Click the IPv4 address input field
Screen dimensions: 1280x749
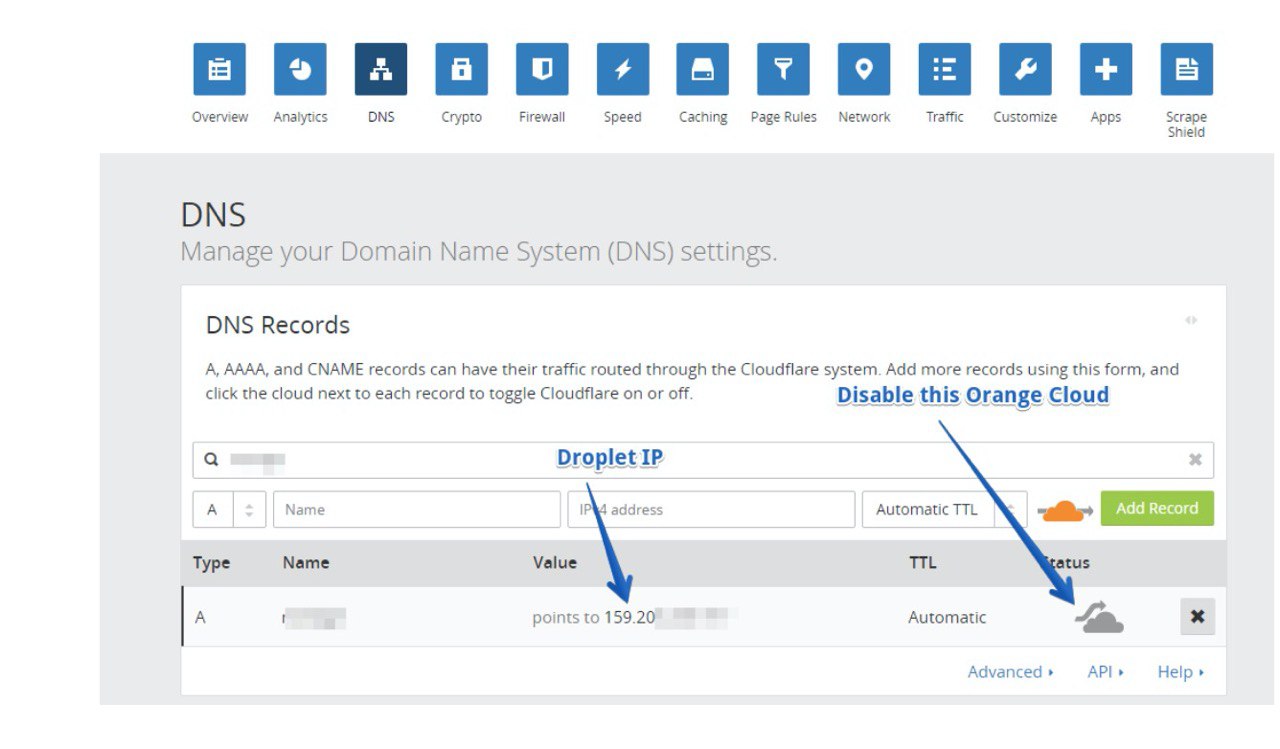[x=711, y=509]
